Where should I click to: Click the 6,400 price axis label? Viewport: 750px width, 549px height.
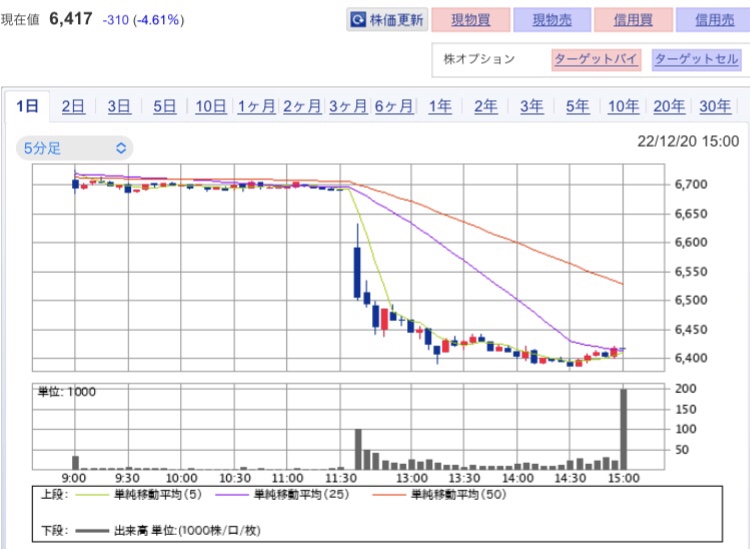point(691,358)
